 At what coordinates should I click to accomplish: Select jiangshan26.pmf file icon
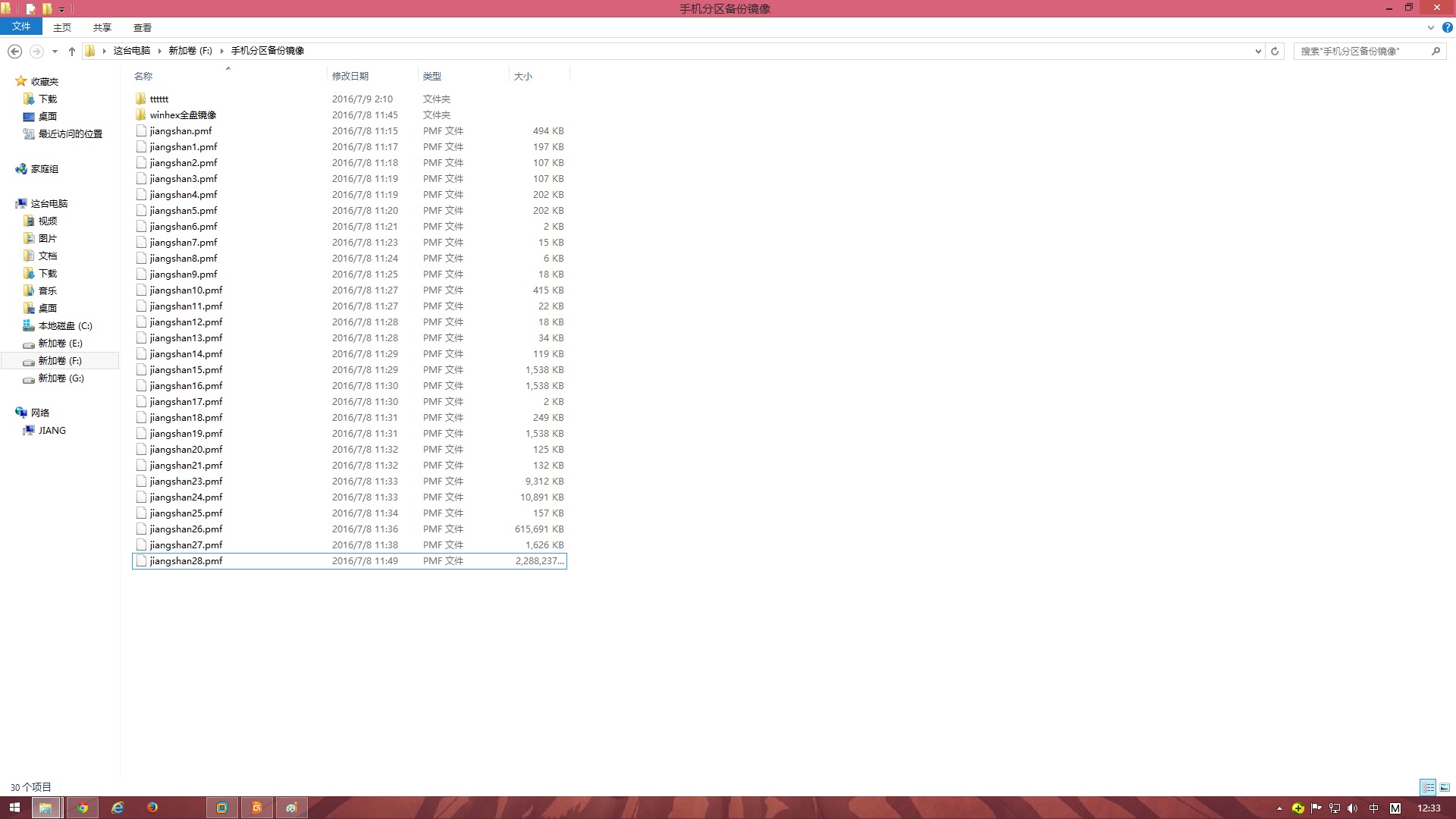coord(141,529)
